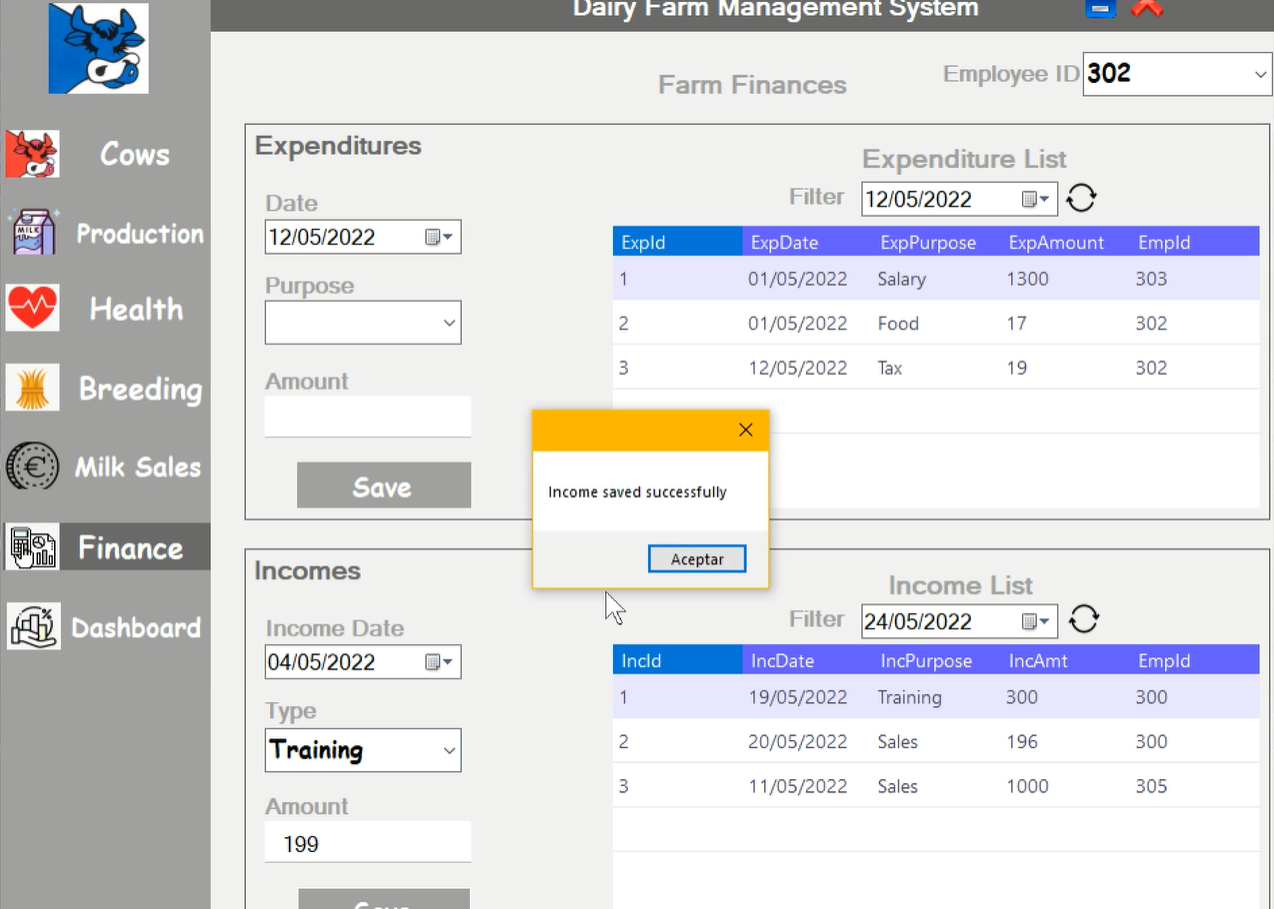Screen dimensions: 1274x909
Task: Open calendar for Expenditure filter date
Action: pyautogui.click(x=1034, y=199)
